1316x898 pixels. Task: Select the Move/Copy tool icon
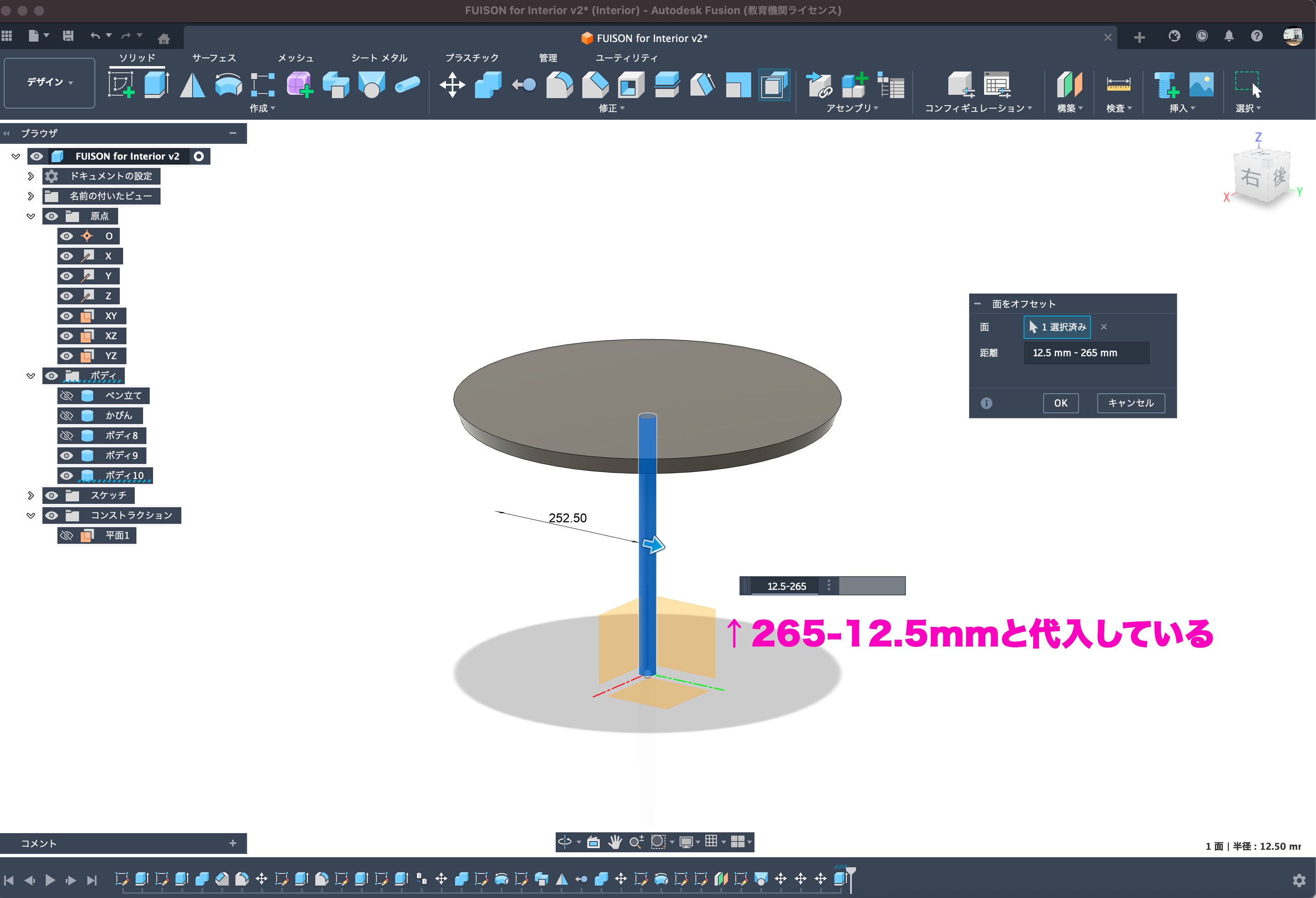pos(452,85)
